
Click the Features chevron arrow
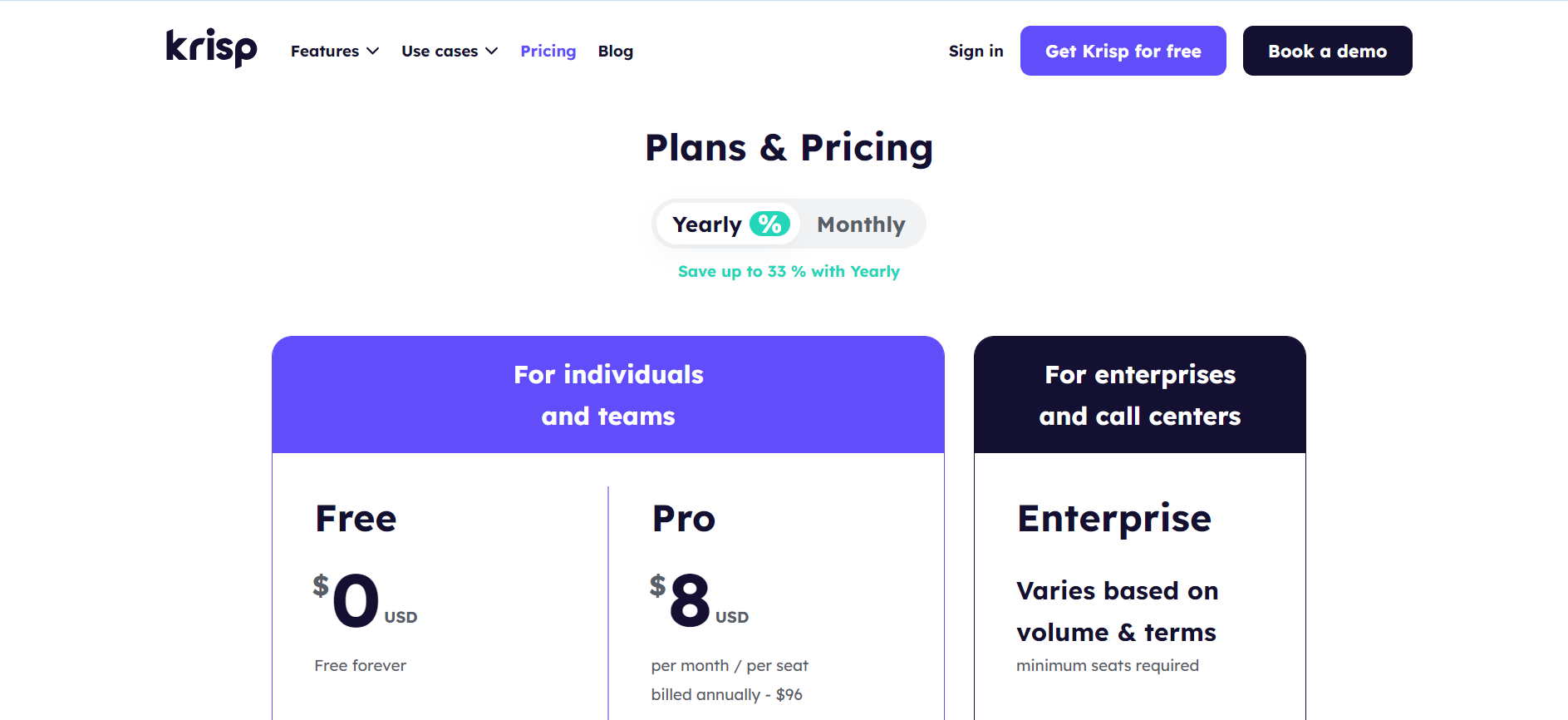(x=373, y=51)
